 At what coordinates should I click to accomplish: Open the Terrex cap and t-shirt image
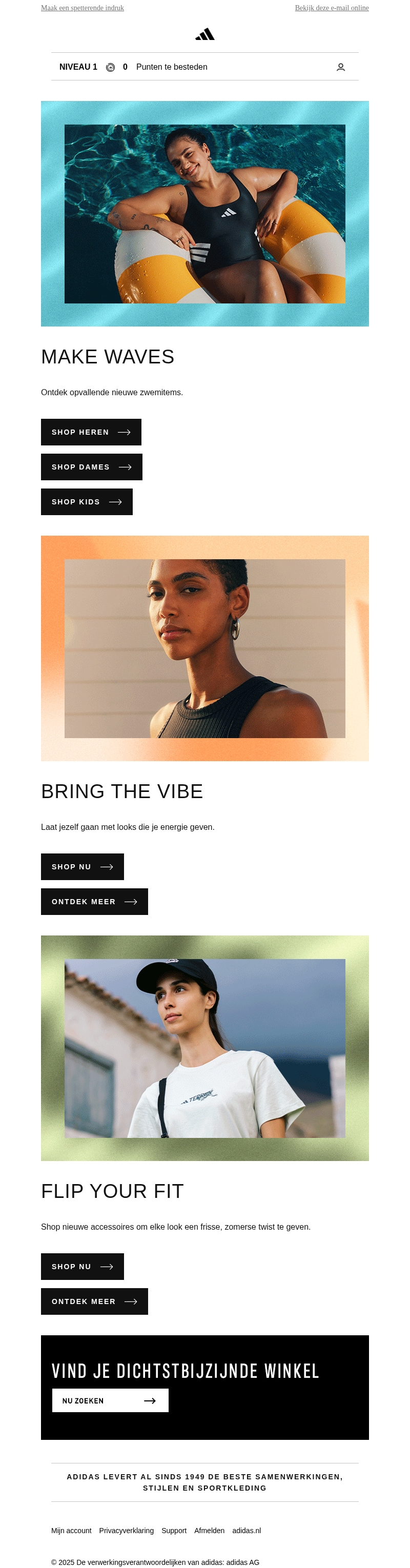[x=205, y=1048]
